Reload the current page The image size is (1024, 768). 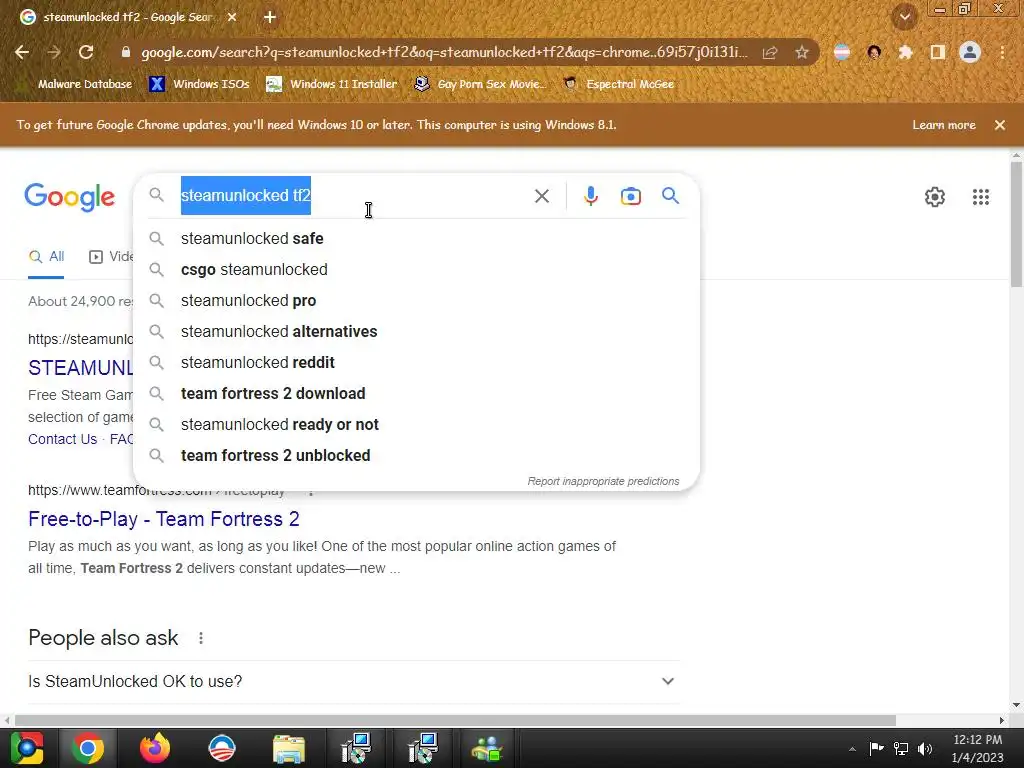click(x=86, y=52)
